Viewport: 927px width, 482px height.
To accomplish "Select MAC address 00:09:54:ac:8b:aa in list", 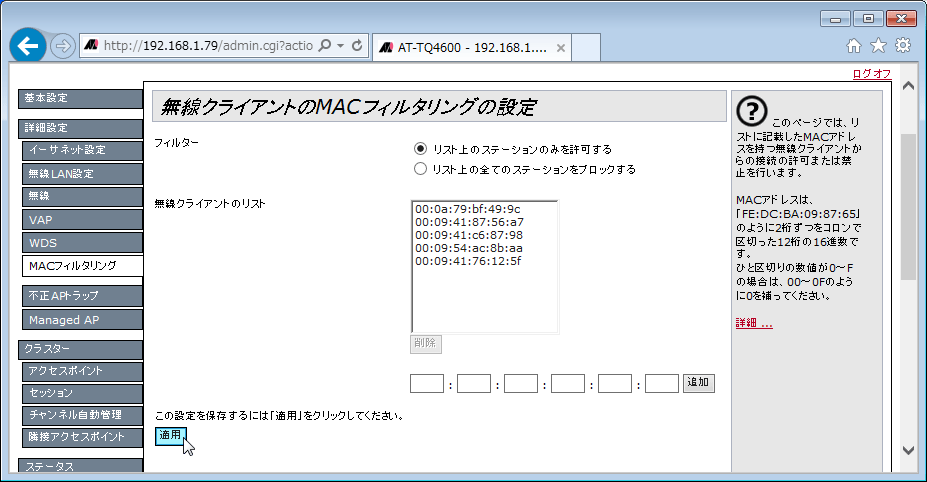I will [x=469, y=248].
